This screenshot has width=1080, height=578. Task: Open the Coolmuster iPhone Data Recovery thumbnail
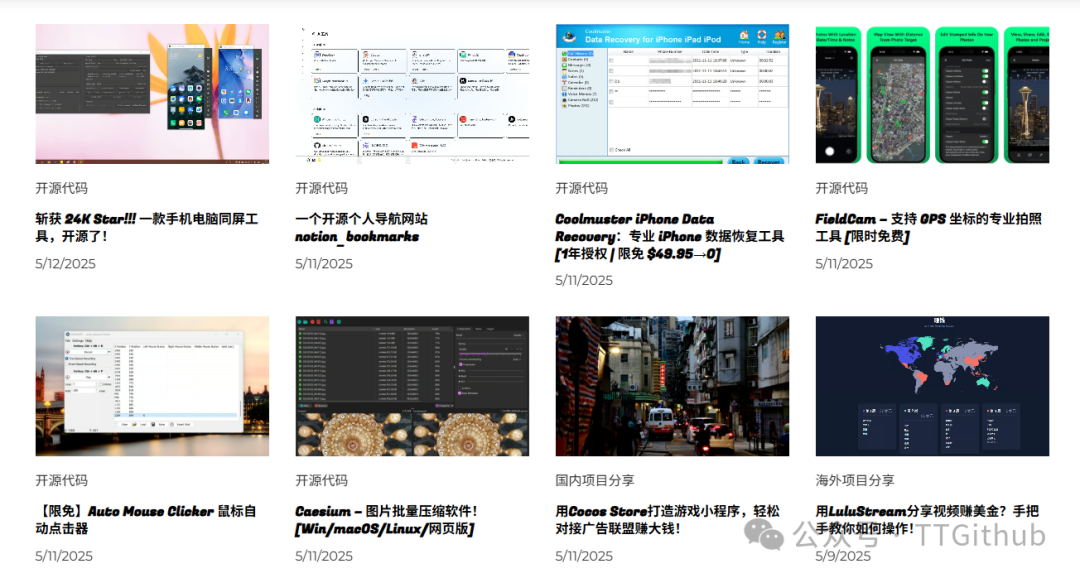click(672, 94)
